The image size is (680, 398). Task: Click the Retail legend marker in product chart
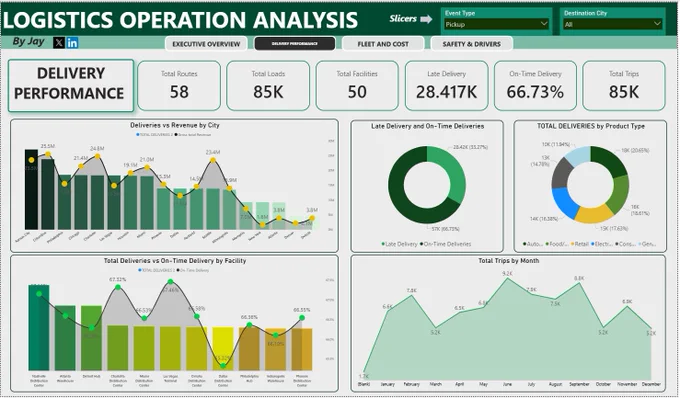(x=572, y=244)
